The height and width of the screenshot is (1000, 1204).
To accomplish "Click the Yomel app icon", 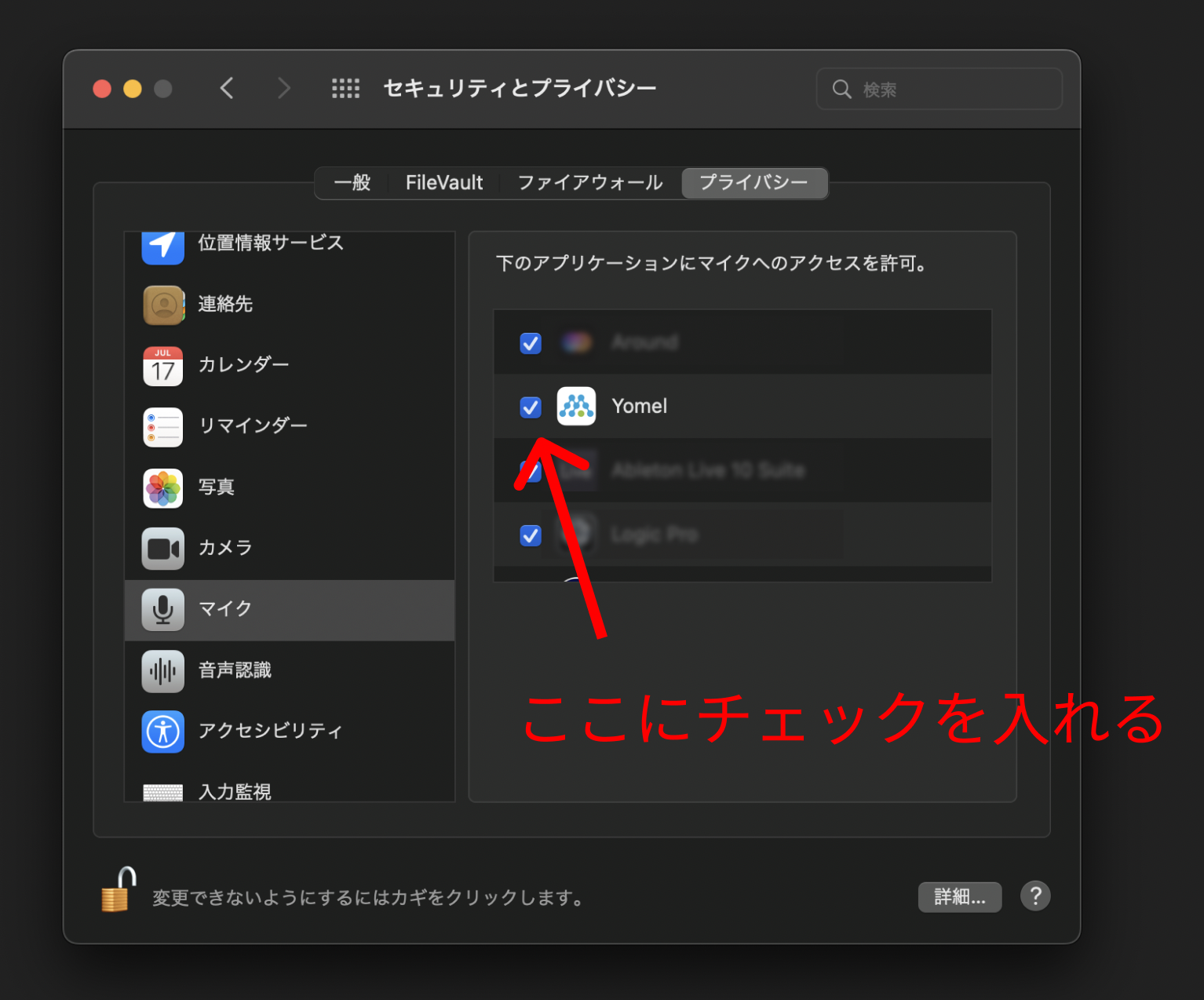I will 577,406.
